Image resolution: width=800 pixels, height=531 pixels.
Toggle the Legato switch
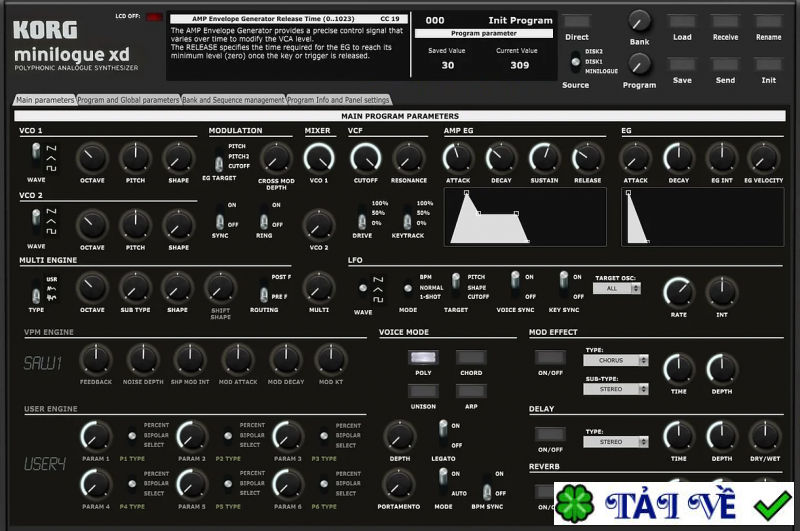tap(443, 434)
